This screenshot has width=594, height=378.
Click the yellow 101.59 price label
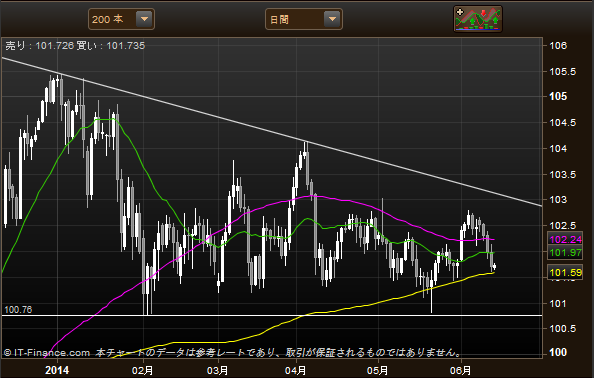565,272
